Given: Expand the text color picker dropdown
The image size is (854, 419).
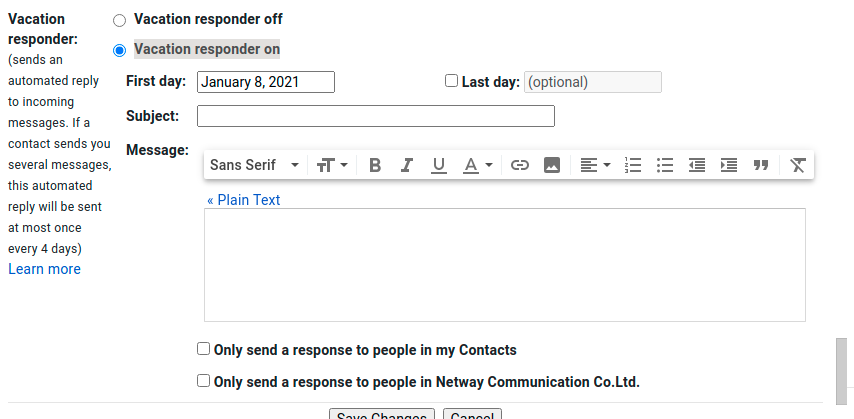Looking at the screenshot, I should (478, 165).
